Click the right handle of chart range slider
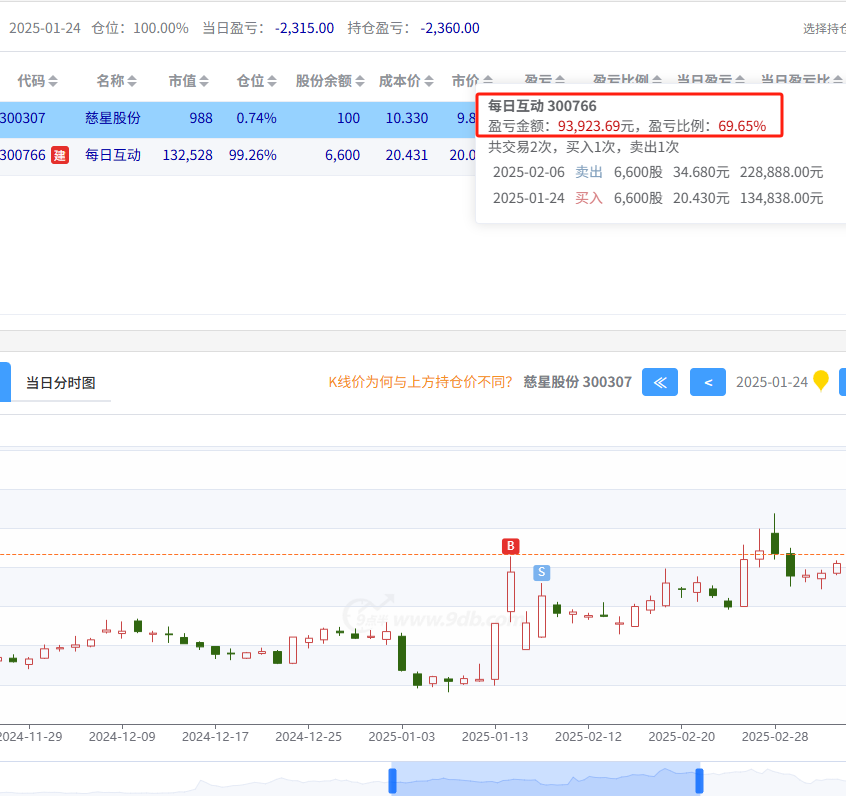The image size is (846, 796). (699, 780)
